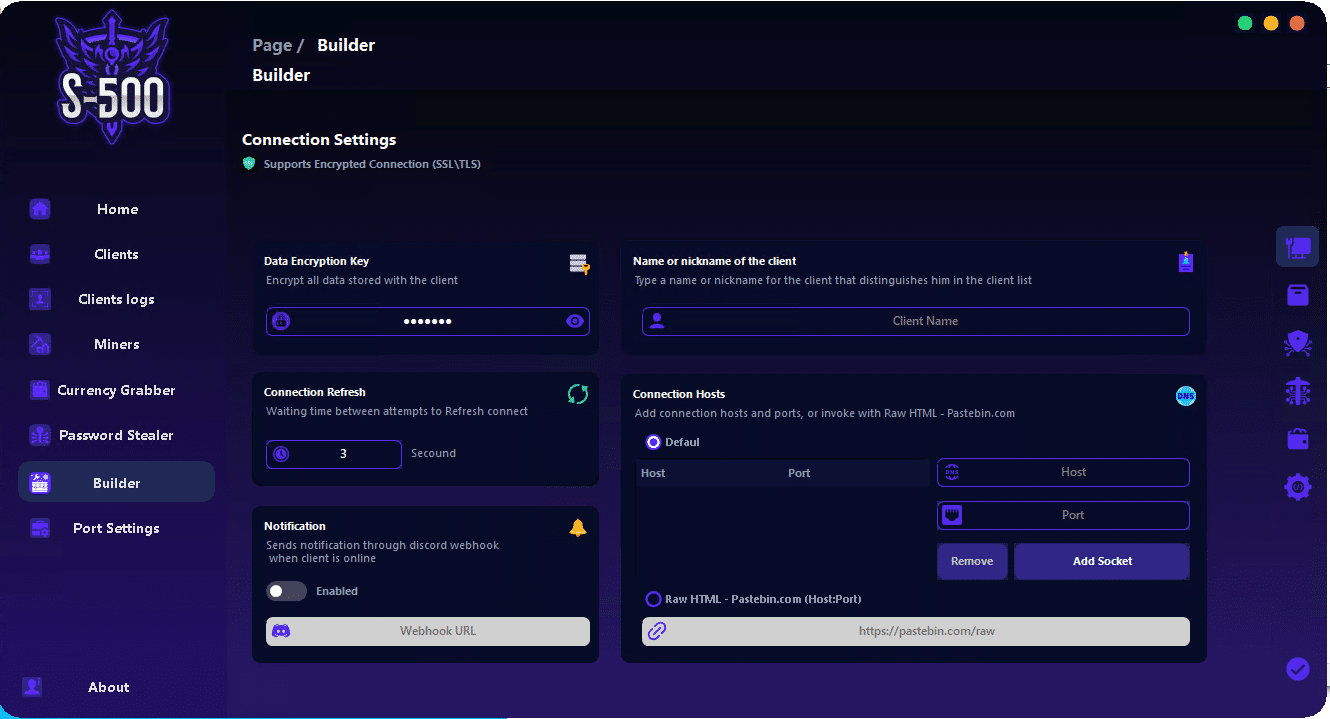Click the connection settings icon in right sidebar

coord(1297,246)
